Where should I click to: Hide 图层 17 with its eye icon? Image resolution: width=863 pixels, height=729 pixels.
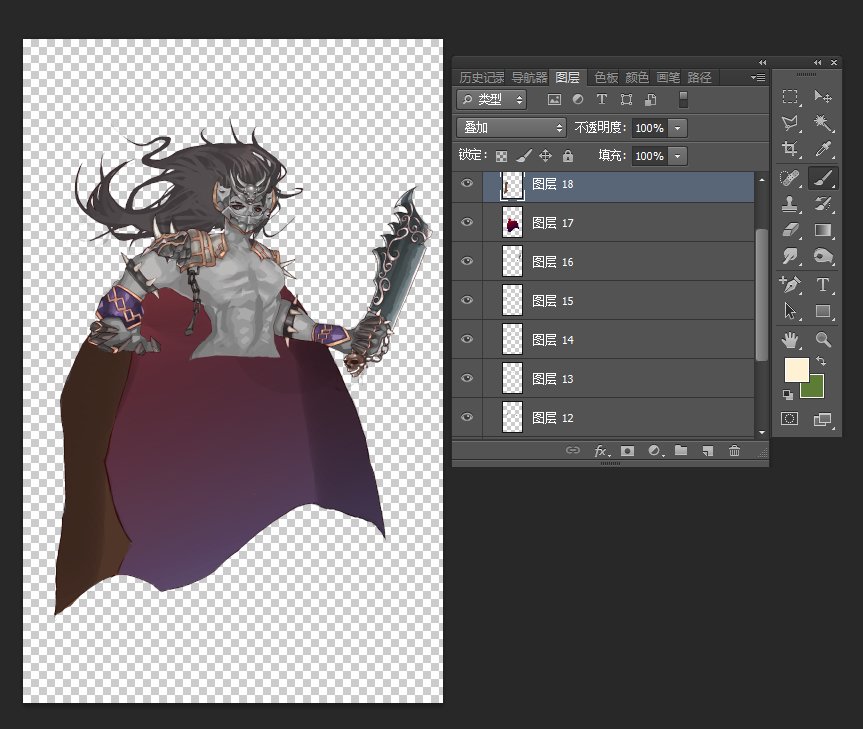click(467, 222)
